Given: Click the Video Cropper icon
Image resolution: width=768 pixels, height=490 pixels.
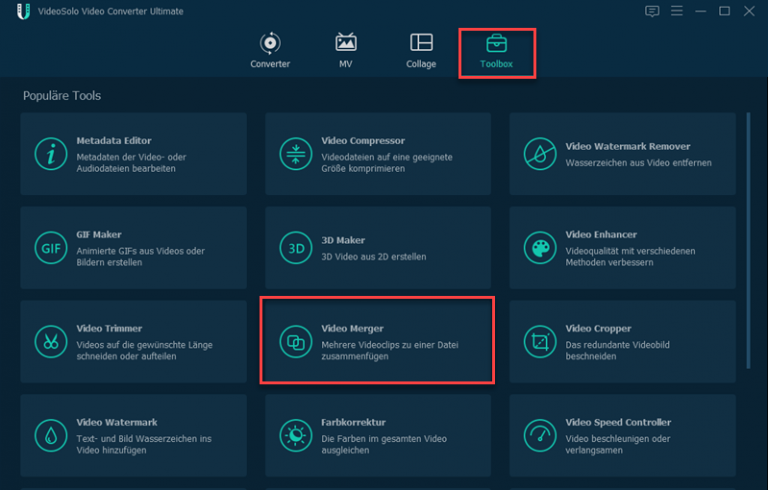Looking at the screenshot, I should point(540,342).
